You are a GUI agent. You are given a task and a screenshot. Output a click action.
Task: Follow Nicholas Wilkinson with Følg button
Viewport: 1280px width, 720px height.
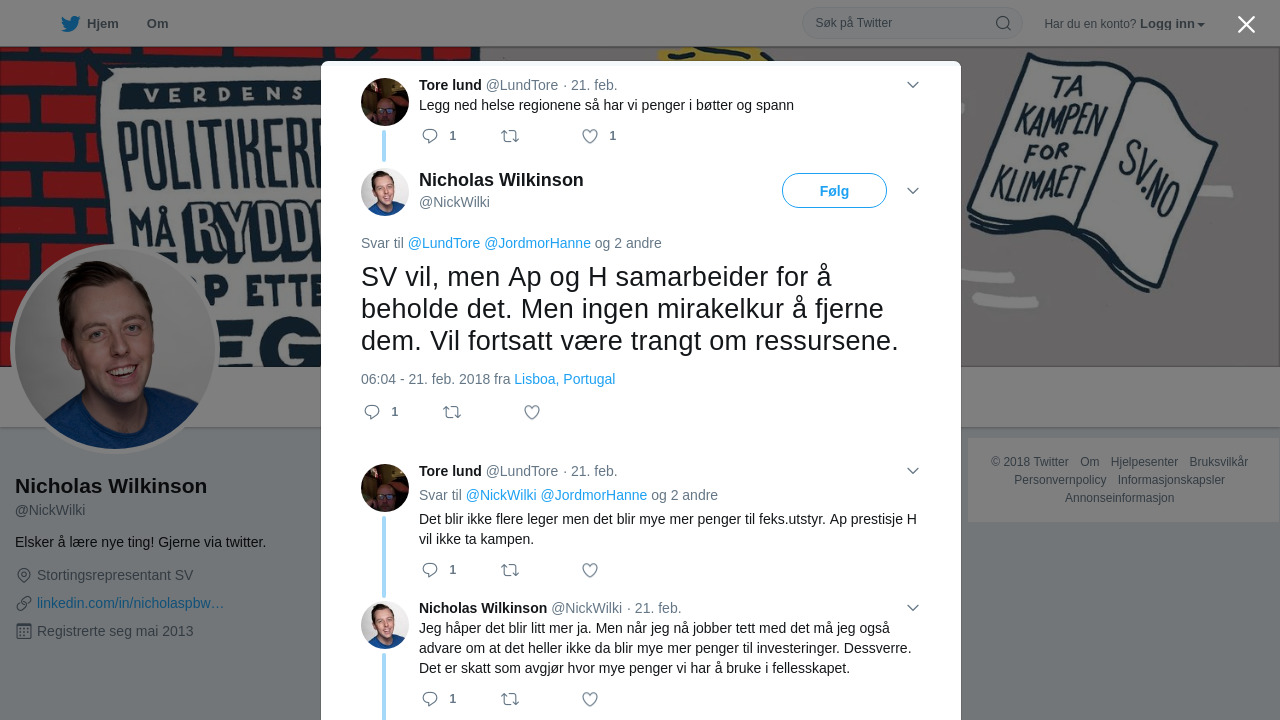point(834,191)
